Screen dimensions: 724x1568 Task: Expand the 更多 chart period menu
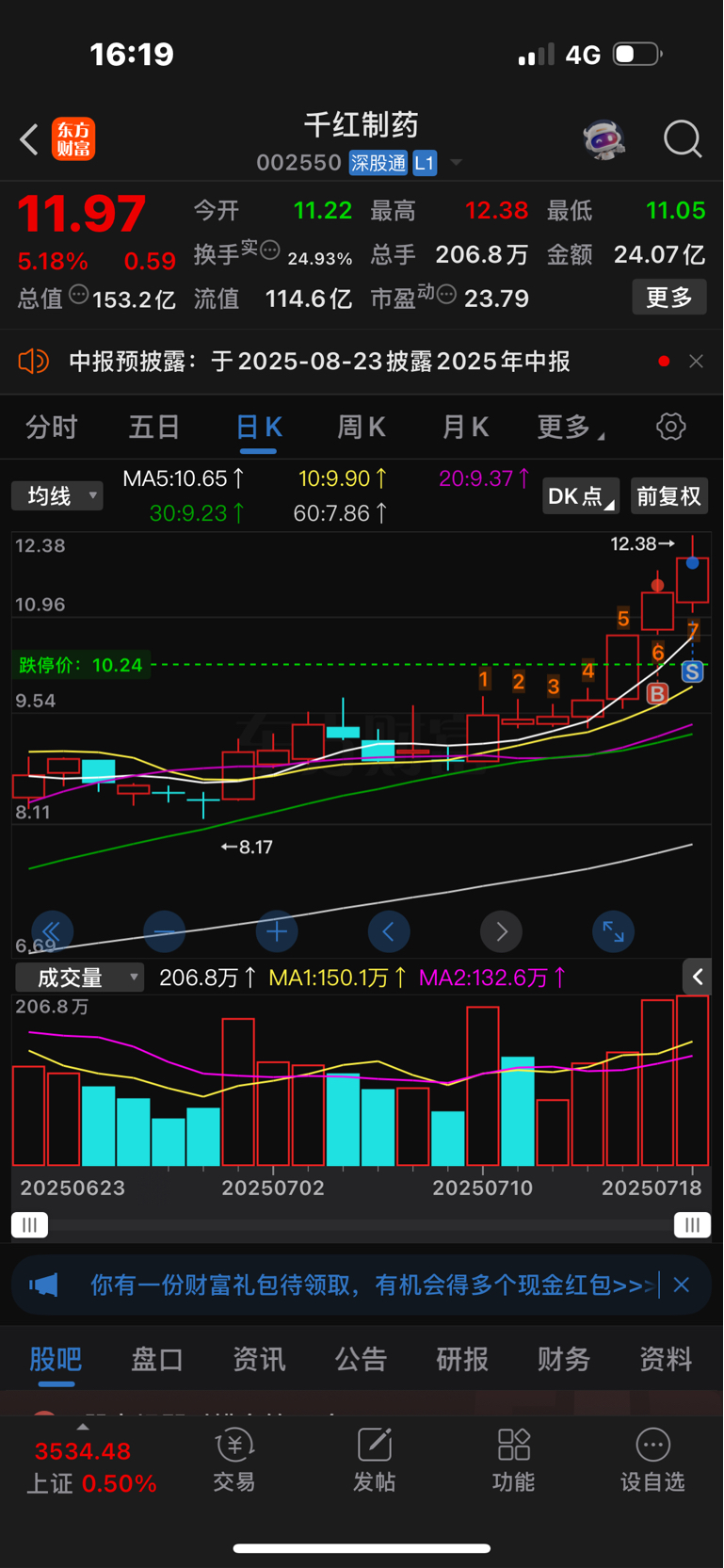[571, 428]
